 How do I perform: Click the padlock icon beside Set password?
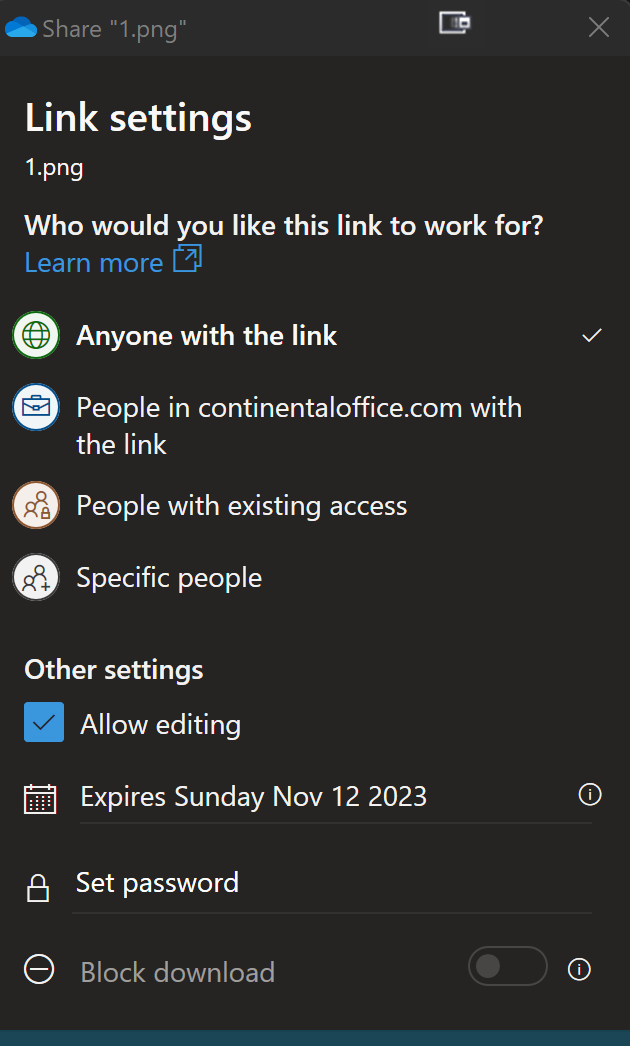[x=38, y=887]
